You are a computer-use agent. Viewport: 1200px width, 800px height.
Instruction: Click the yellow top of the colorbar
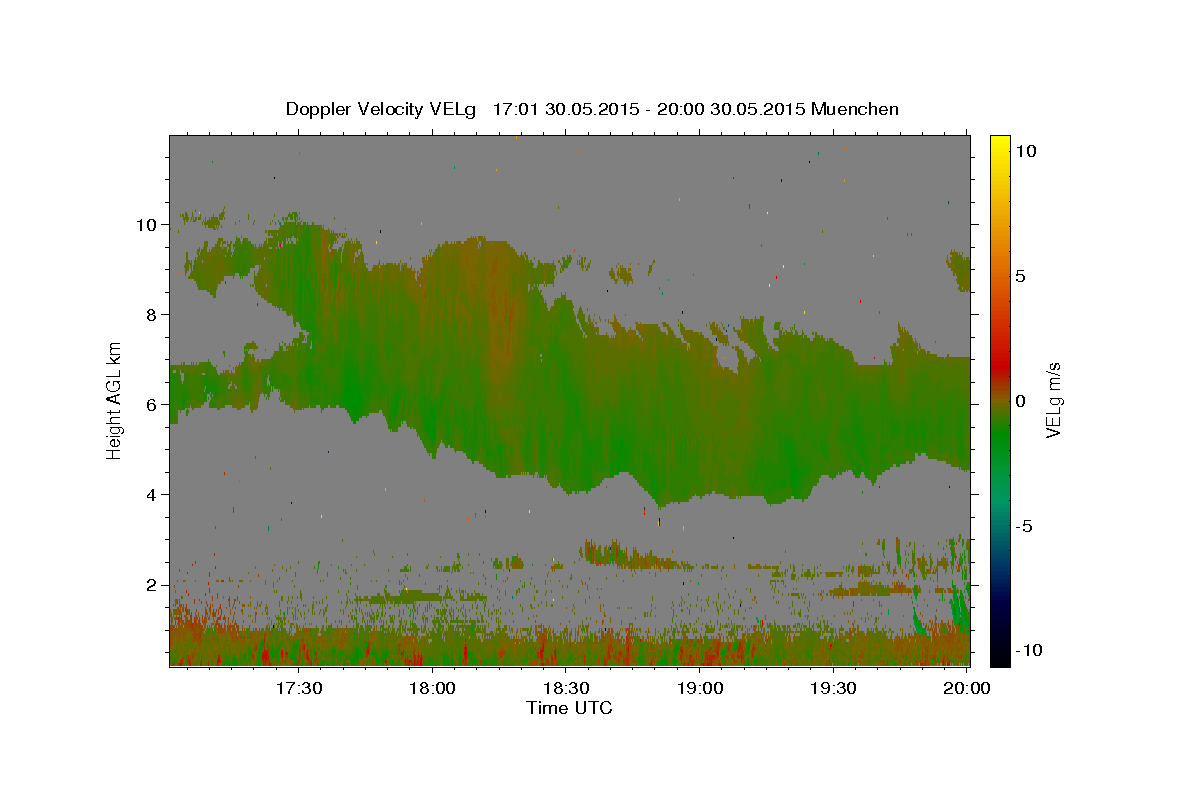(x=1000, y=145)
